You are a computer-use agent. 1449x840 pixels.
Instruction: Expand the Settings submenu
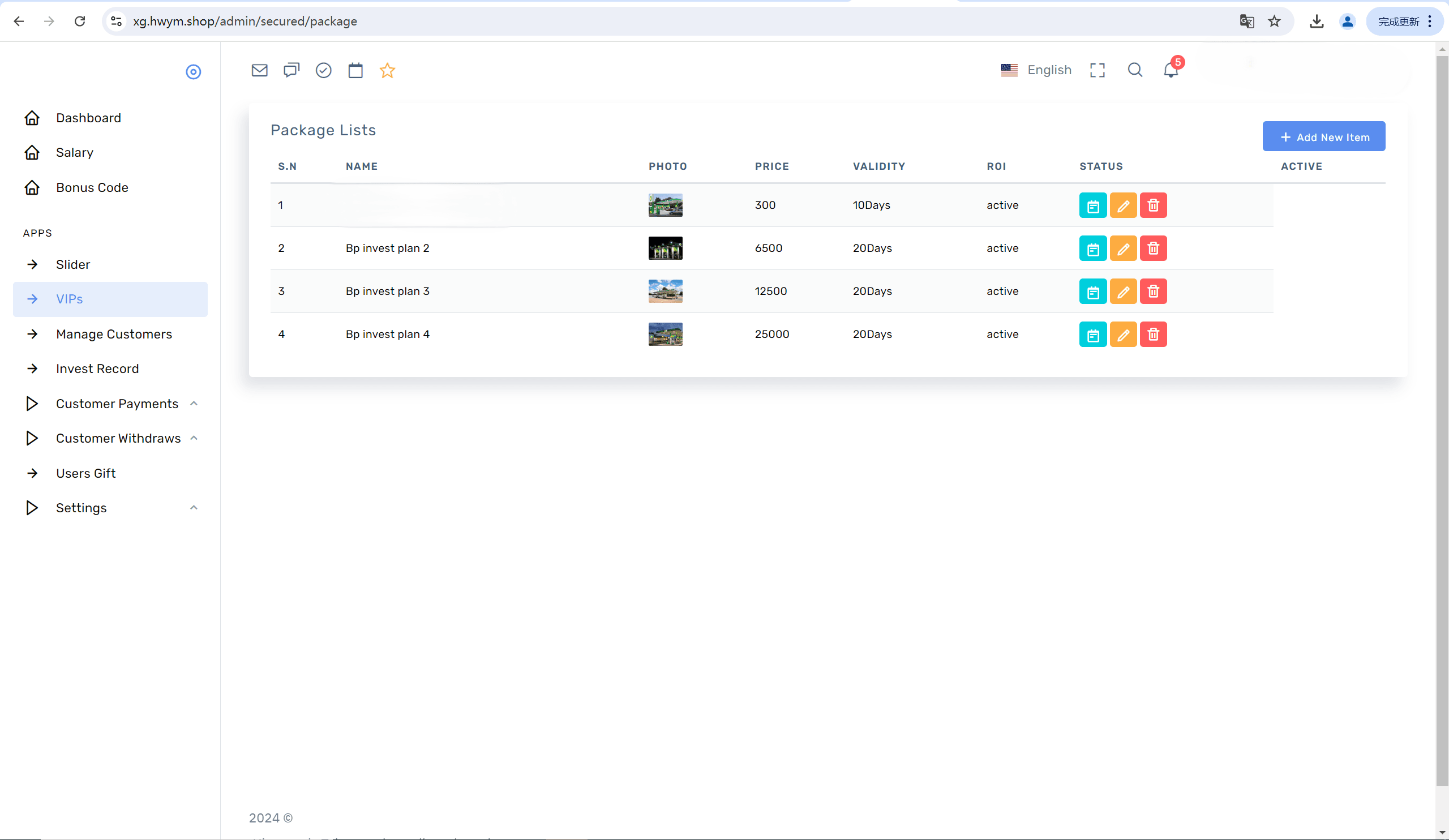(x=81, y=508)
